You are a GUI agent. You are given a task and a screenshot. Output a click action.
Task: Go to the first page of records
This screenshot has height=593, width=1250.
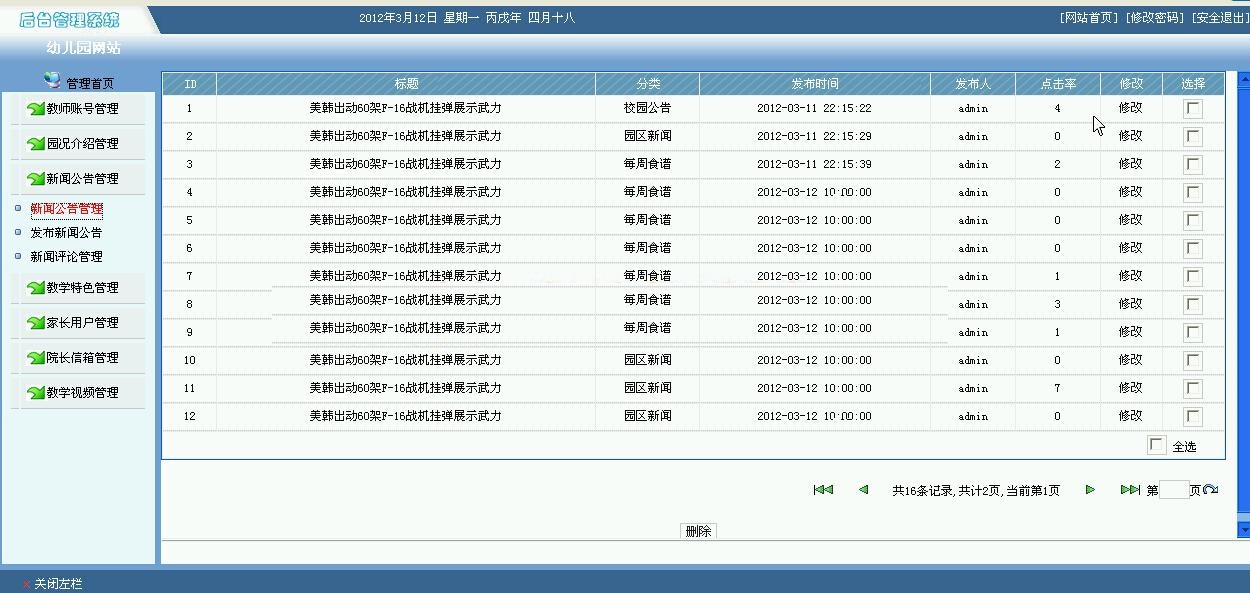click(x=823, y=490)
